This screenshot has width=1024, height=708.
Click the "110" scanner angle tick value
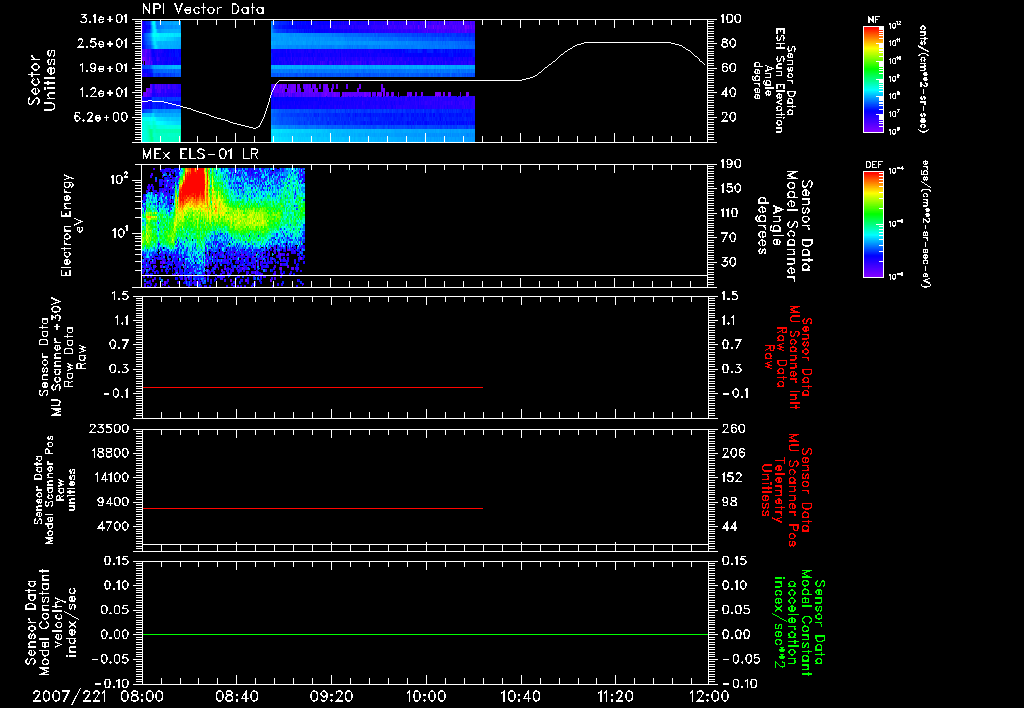[731, 213]
